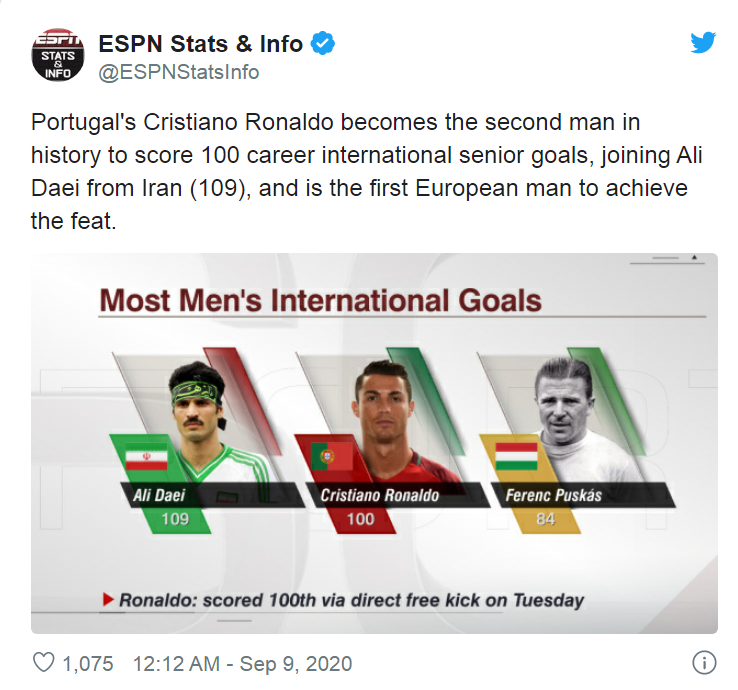This screenshot has width=738, height=690.
Task: Click the Ronaldo free kick footnote text
Action: pos(350,600)
